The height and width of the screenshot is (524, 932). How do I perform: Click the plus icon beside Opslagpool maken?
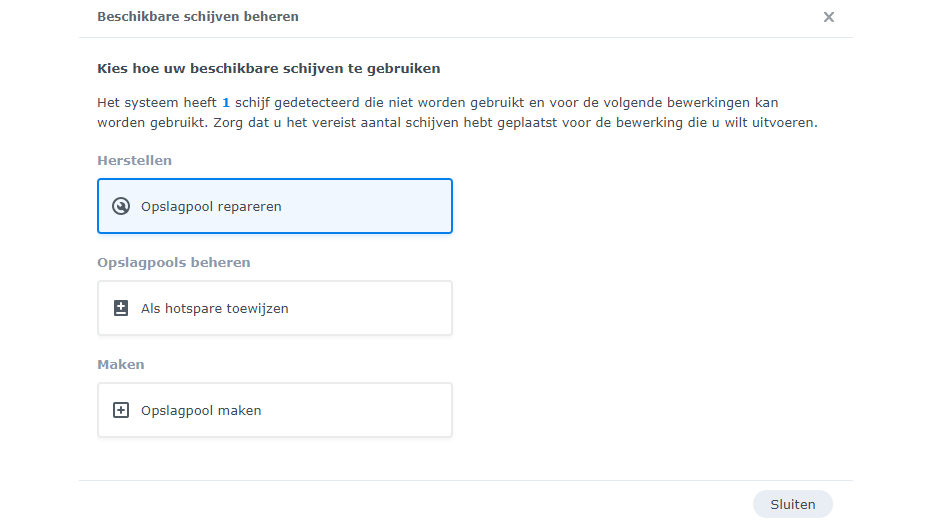tap(121, 411)
